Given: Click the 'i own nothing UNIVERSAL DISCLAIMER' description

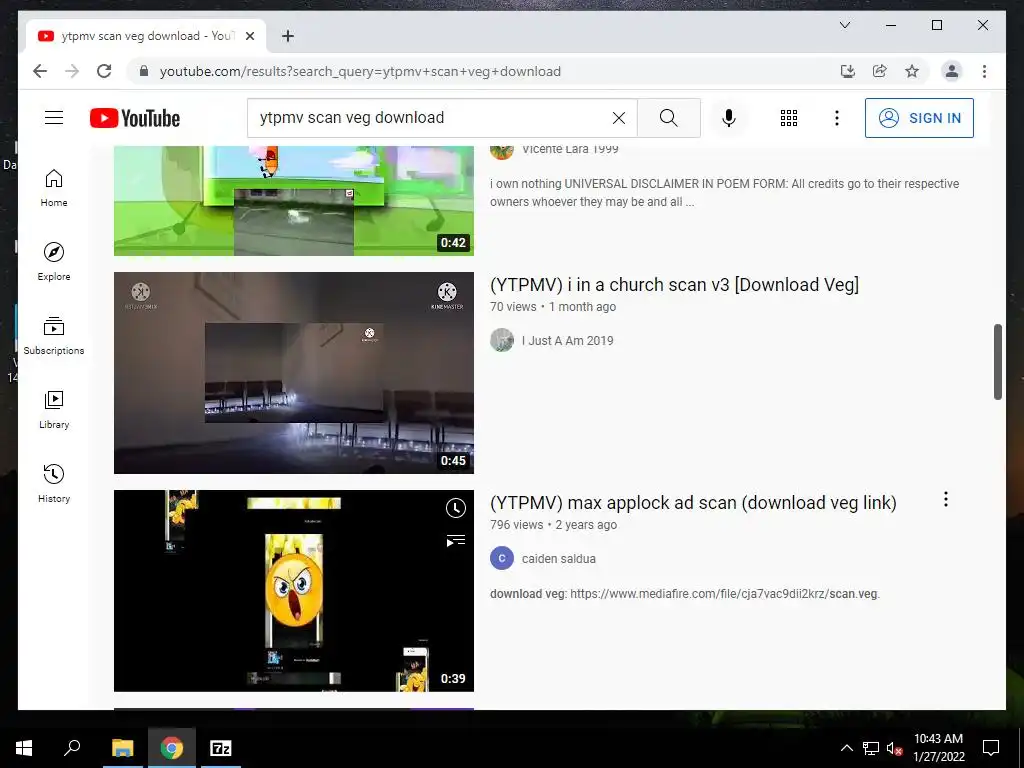Looking at the screenshot, I should (x=724, y=193).
